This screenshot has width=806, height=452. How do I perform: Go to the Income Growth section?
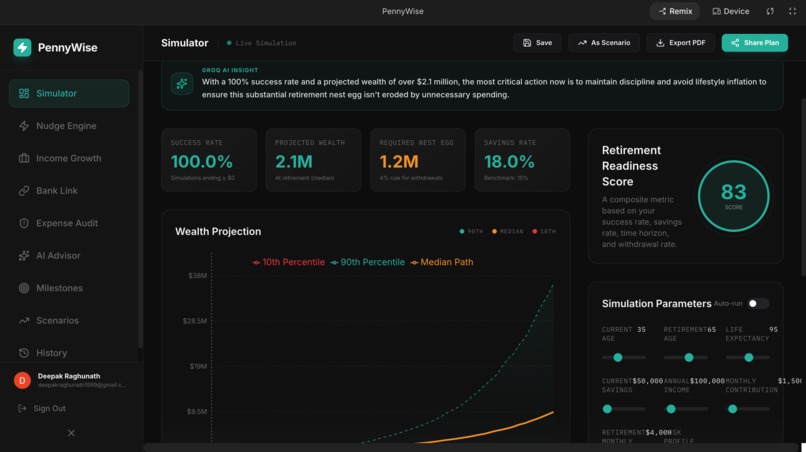pos(69,158)
